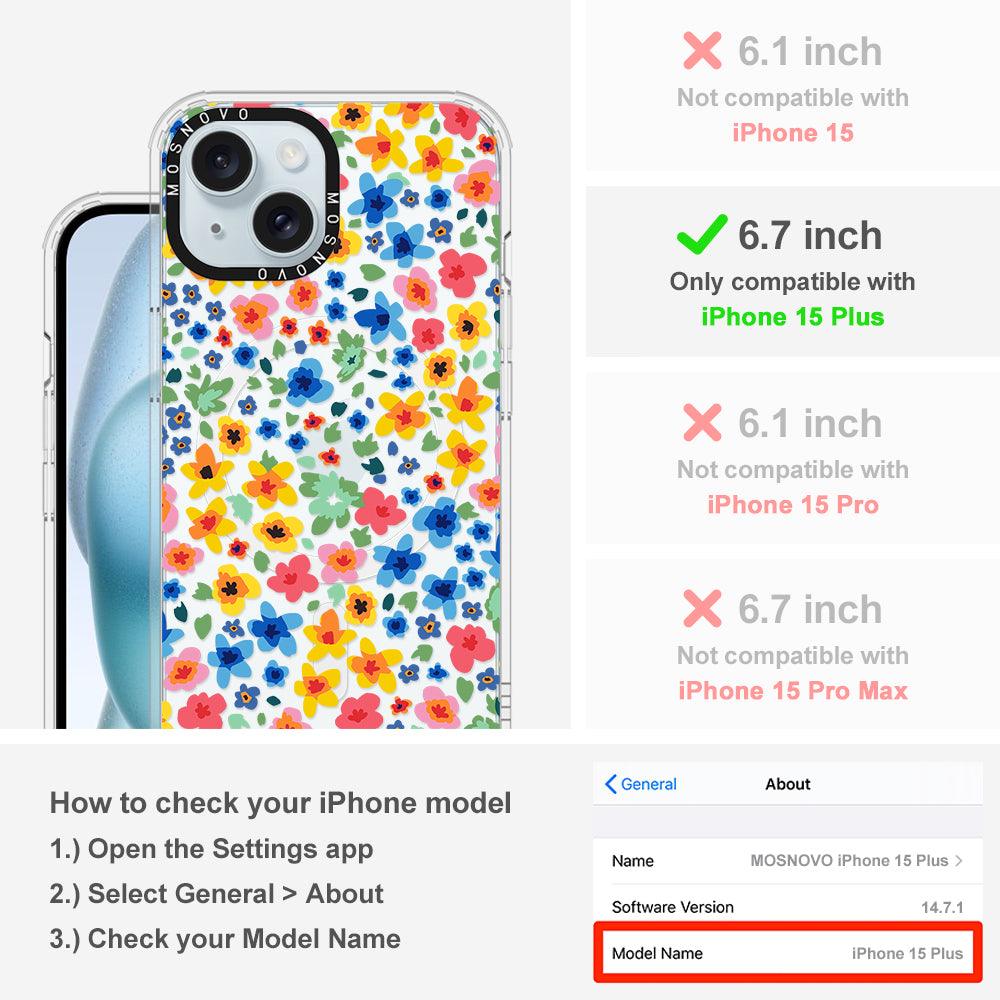Select the Model Name row
The width and height of the screenshot is (1000, 1000).
tap(787, 953)
